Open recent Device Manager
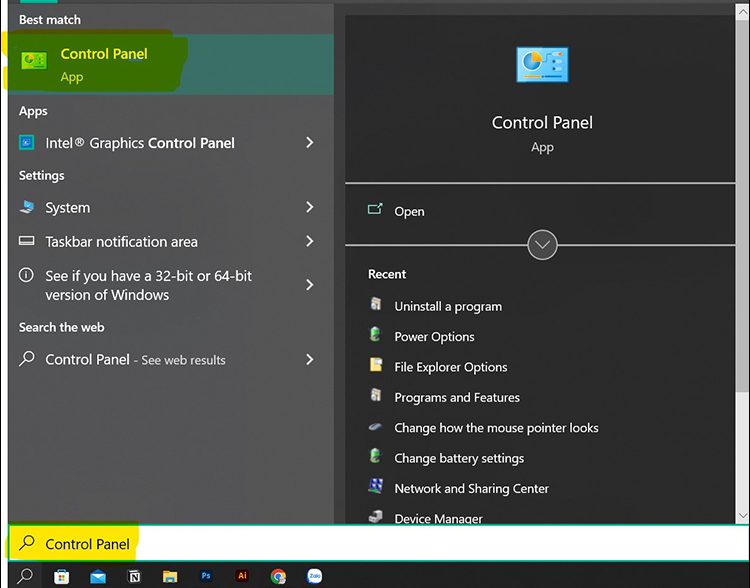750x588 pixels. pos(438,518)
